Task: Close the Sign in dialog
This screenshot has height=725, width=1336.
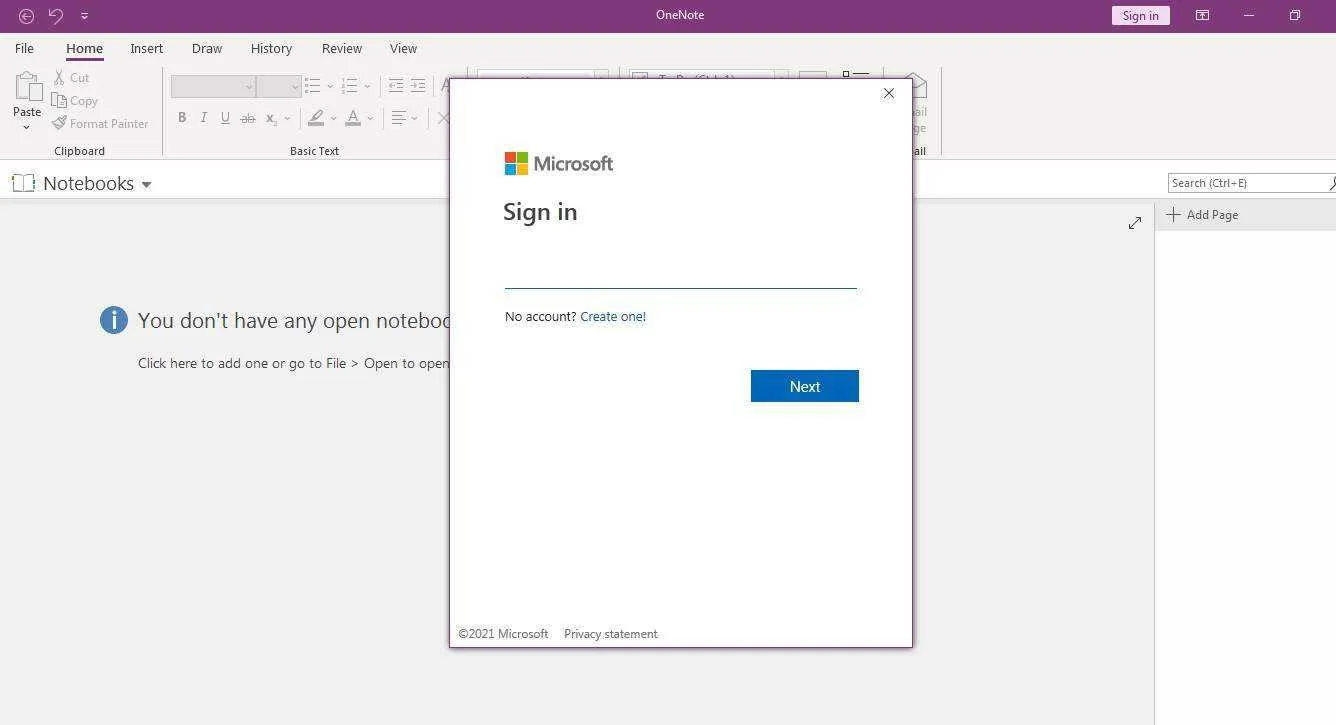Action: tap(889, 93)
